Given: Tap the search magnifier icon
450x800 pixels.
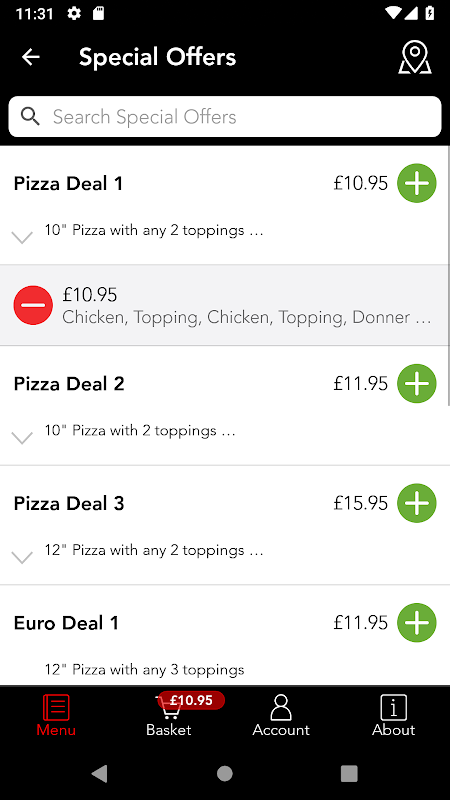Looking at the screenshot, I should pyautogui.click(x=30, y=117).
